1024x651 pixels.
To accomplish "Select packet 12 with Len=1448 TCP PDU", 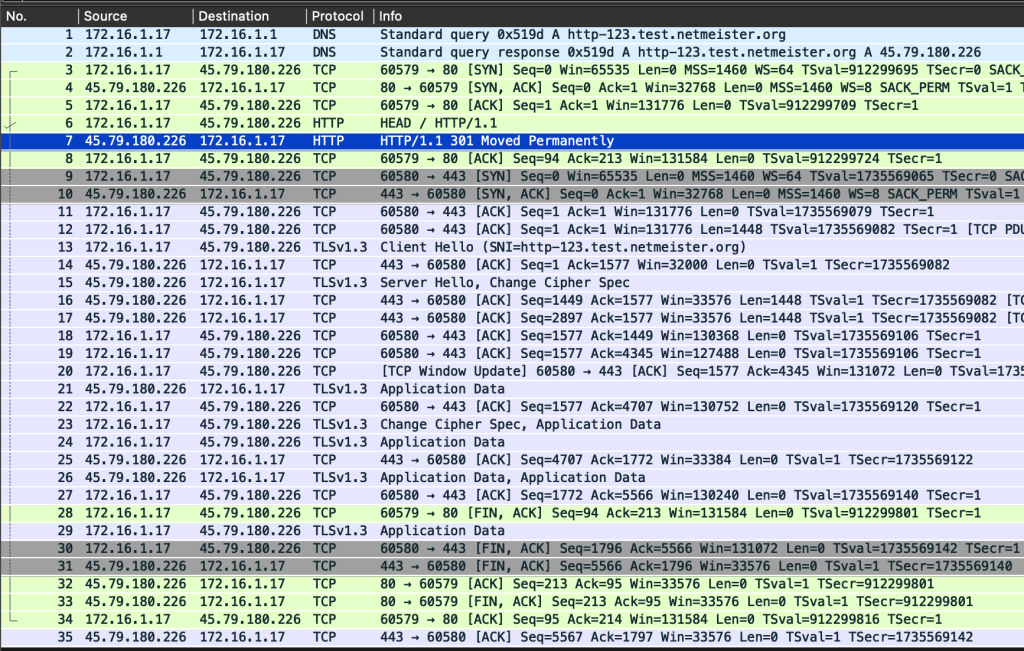I will point(512,229).
